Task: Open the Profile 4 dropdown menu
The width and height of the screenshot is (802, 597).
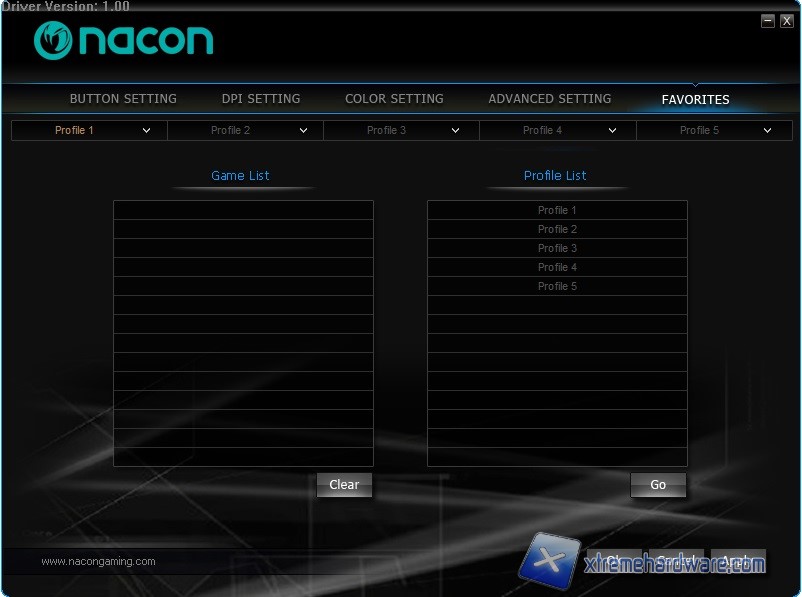Action: 612,130
